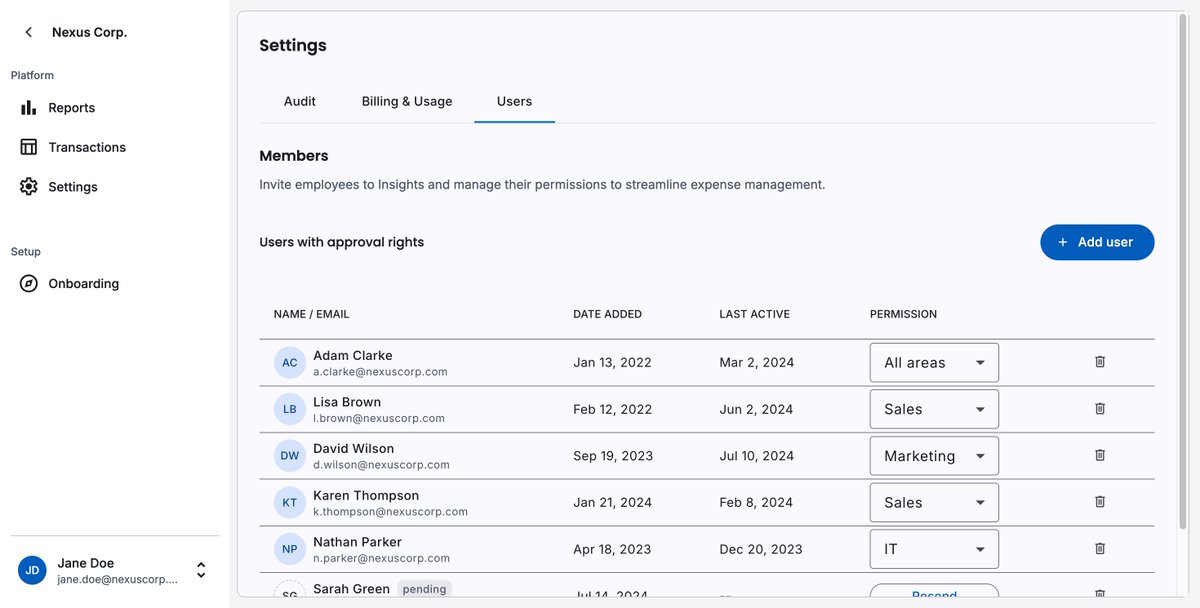Click the PERMISSION column header

(903, 314)
